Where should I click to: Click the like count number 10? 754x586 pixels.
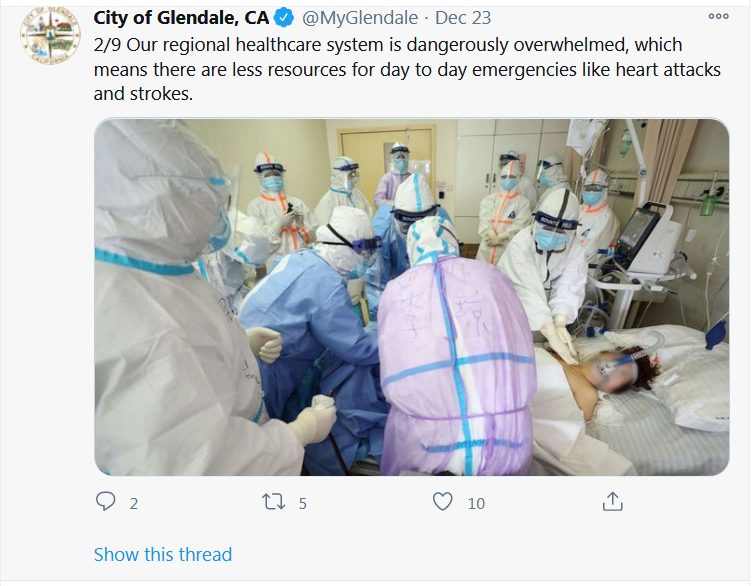476,503
